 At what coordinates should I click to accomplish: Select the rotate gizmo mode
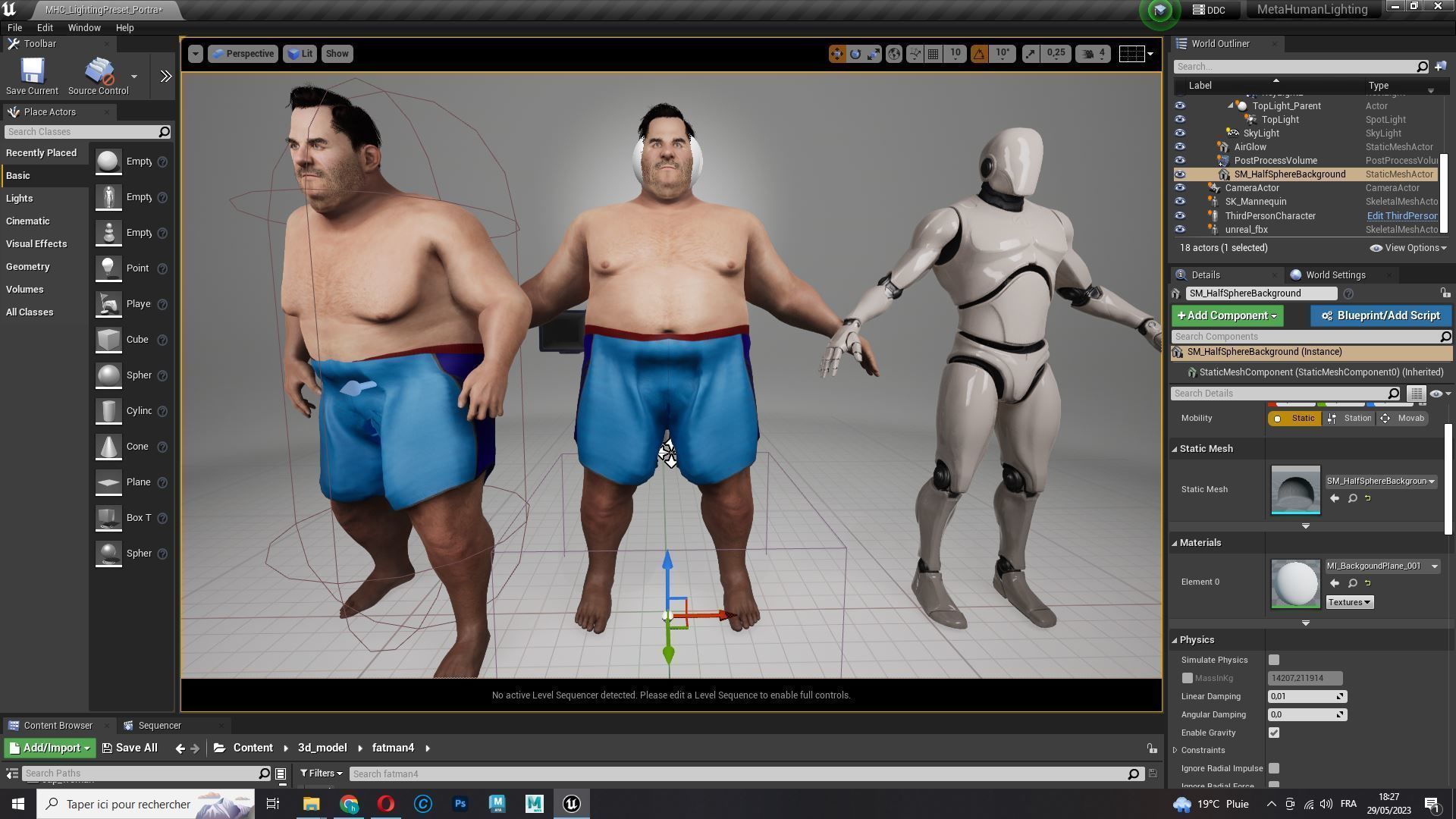pos(855,54)
